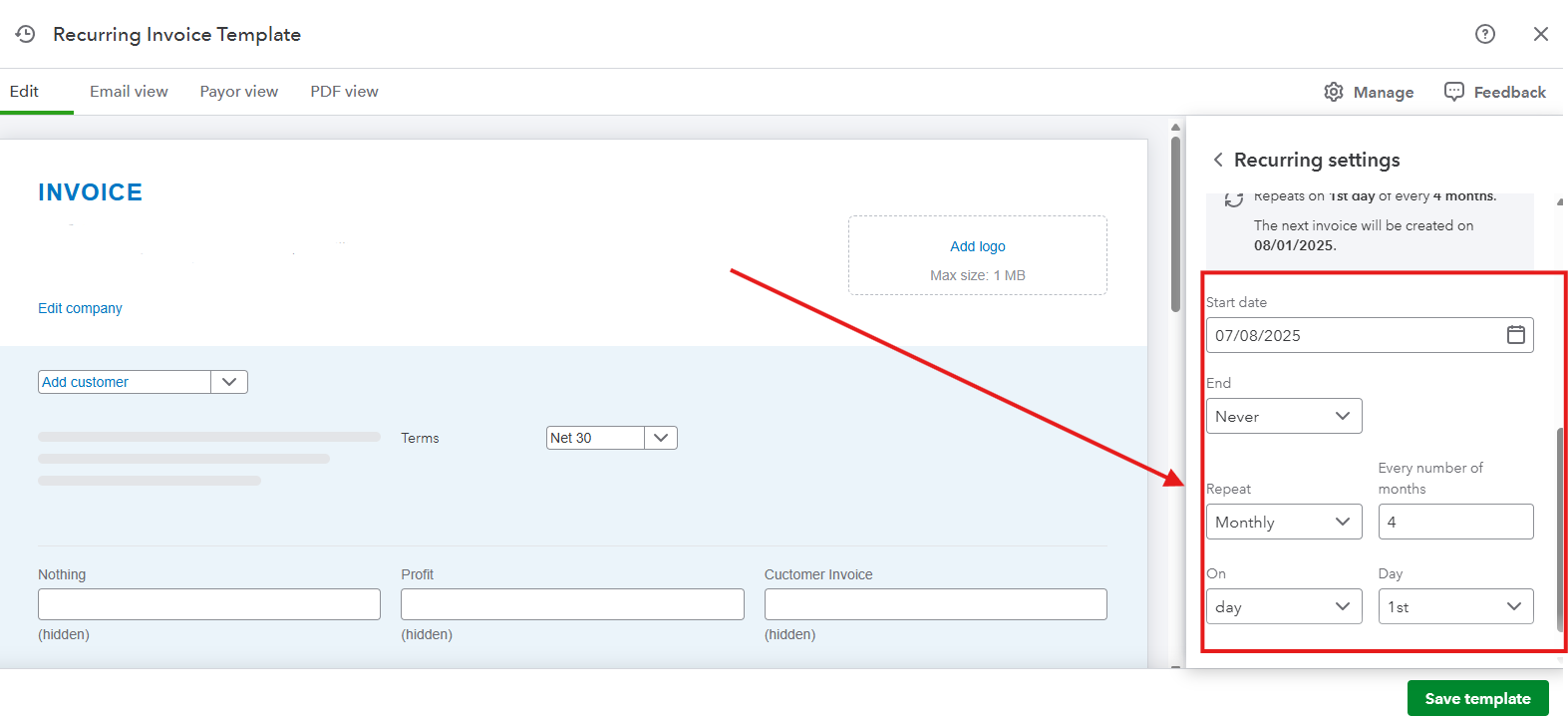Expand the Net 30 Terms dropdown arrow
The width and height of the screenshot is (1568, 716).
point(661,438)
